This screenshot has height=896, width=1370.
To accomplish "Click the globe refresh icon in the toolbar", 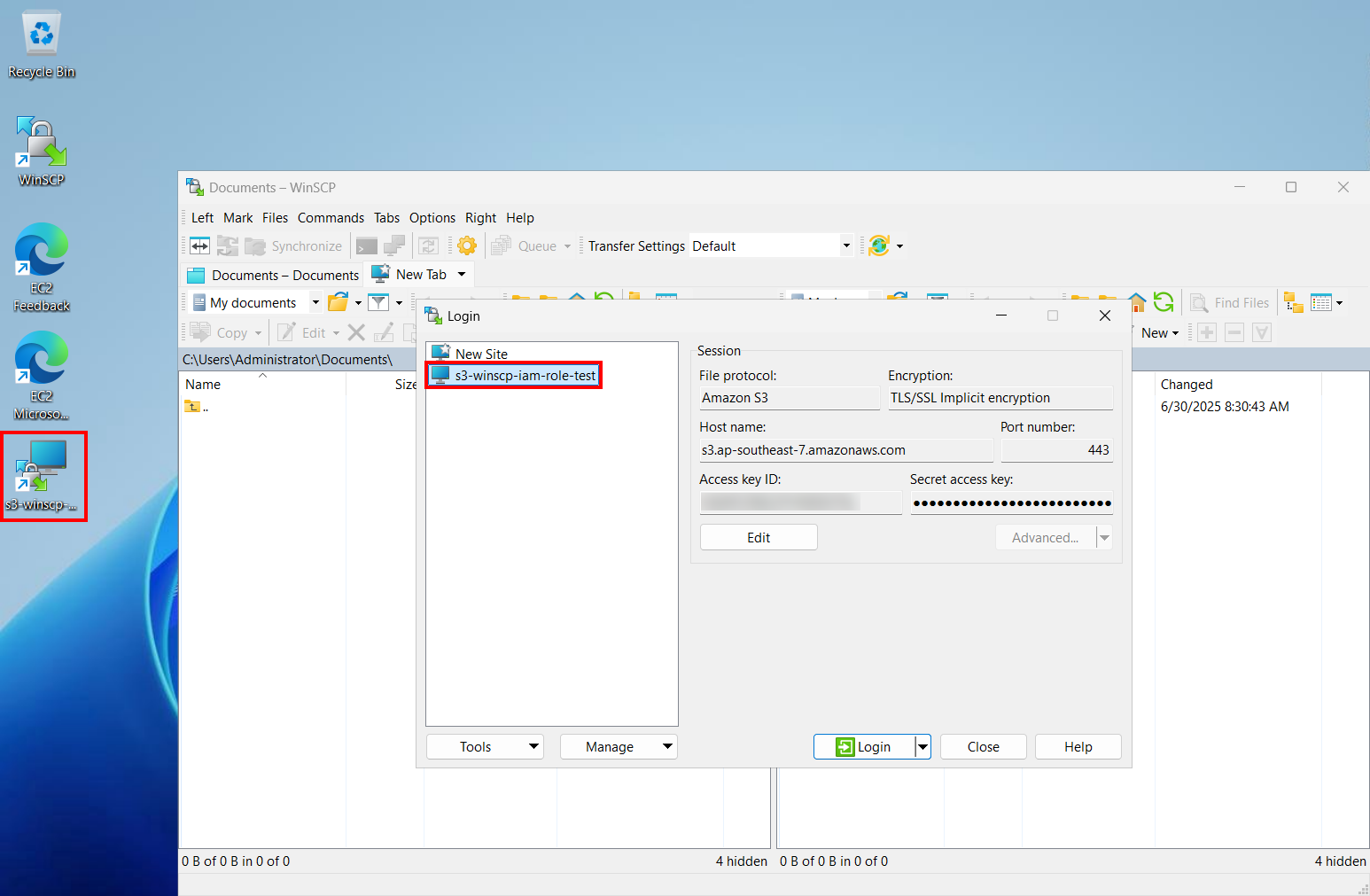I will [879, 245].
